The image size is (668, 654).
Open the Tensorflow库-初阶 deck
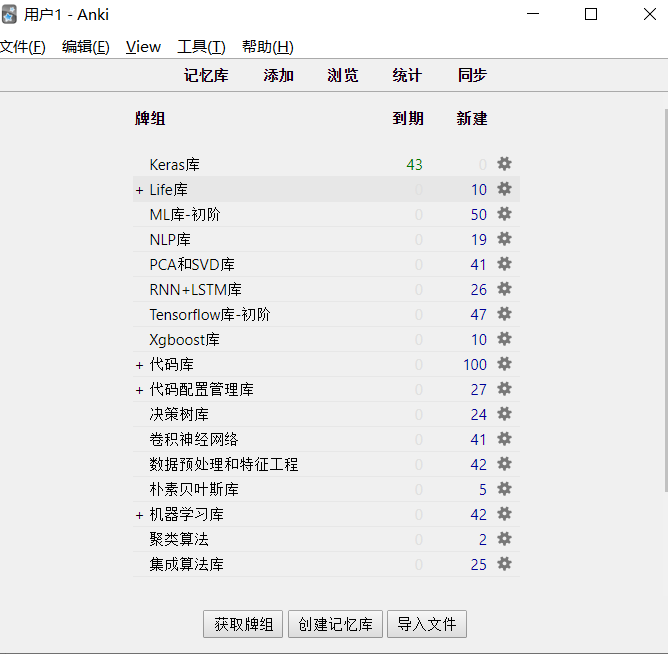coord(210,315)
